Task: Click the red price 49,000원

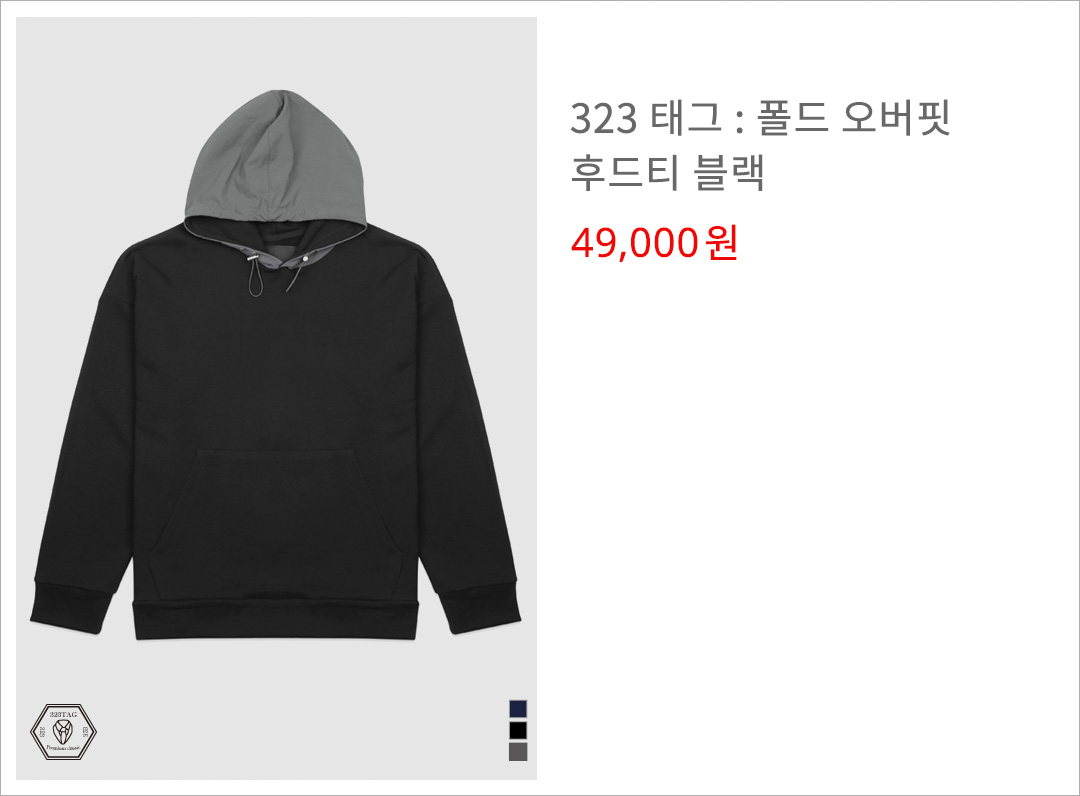Action: (x=654, y=242)
